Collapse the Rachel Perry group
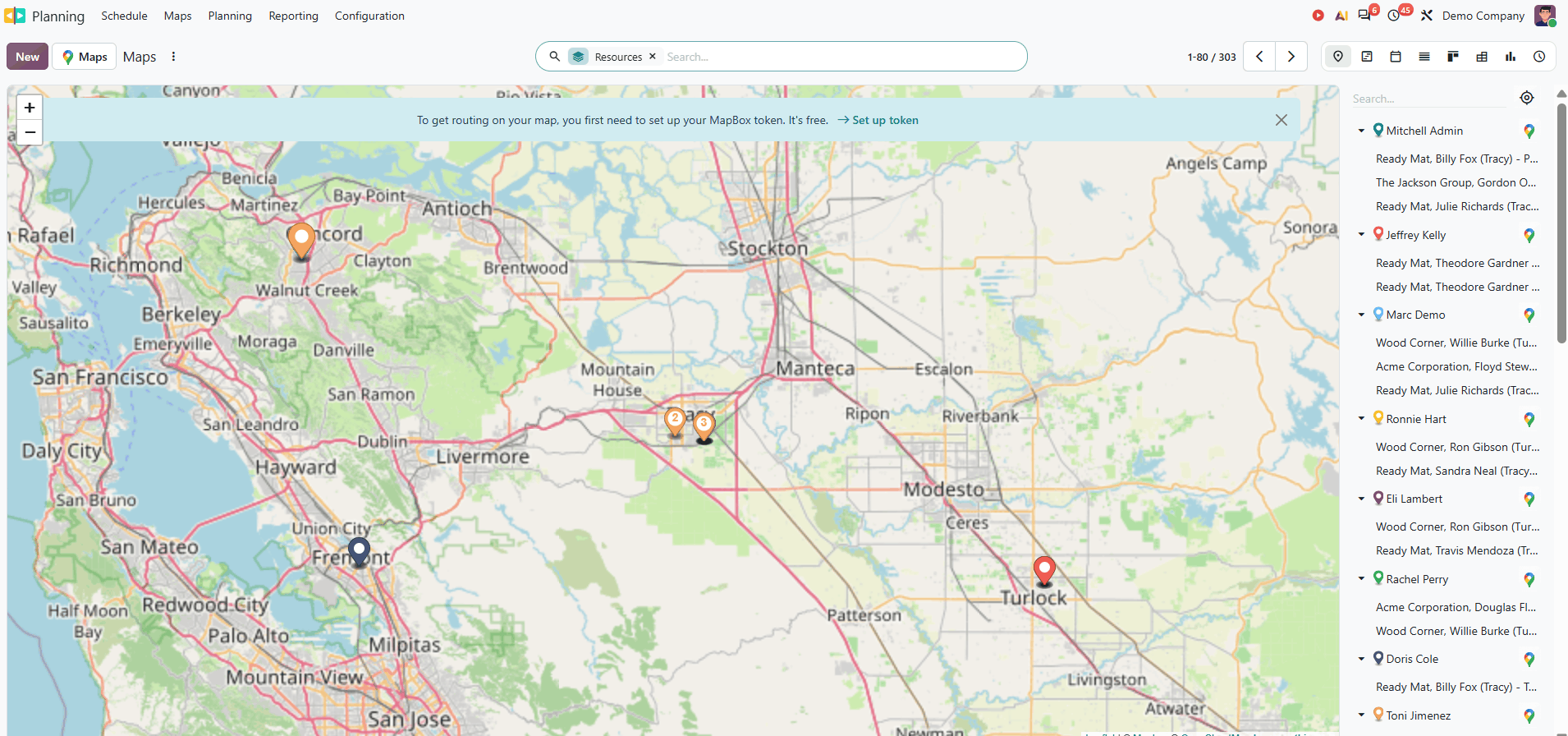The height and width of the screenshot is (736, 1568). [1361, 579]
